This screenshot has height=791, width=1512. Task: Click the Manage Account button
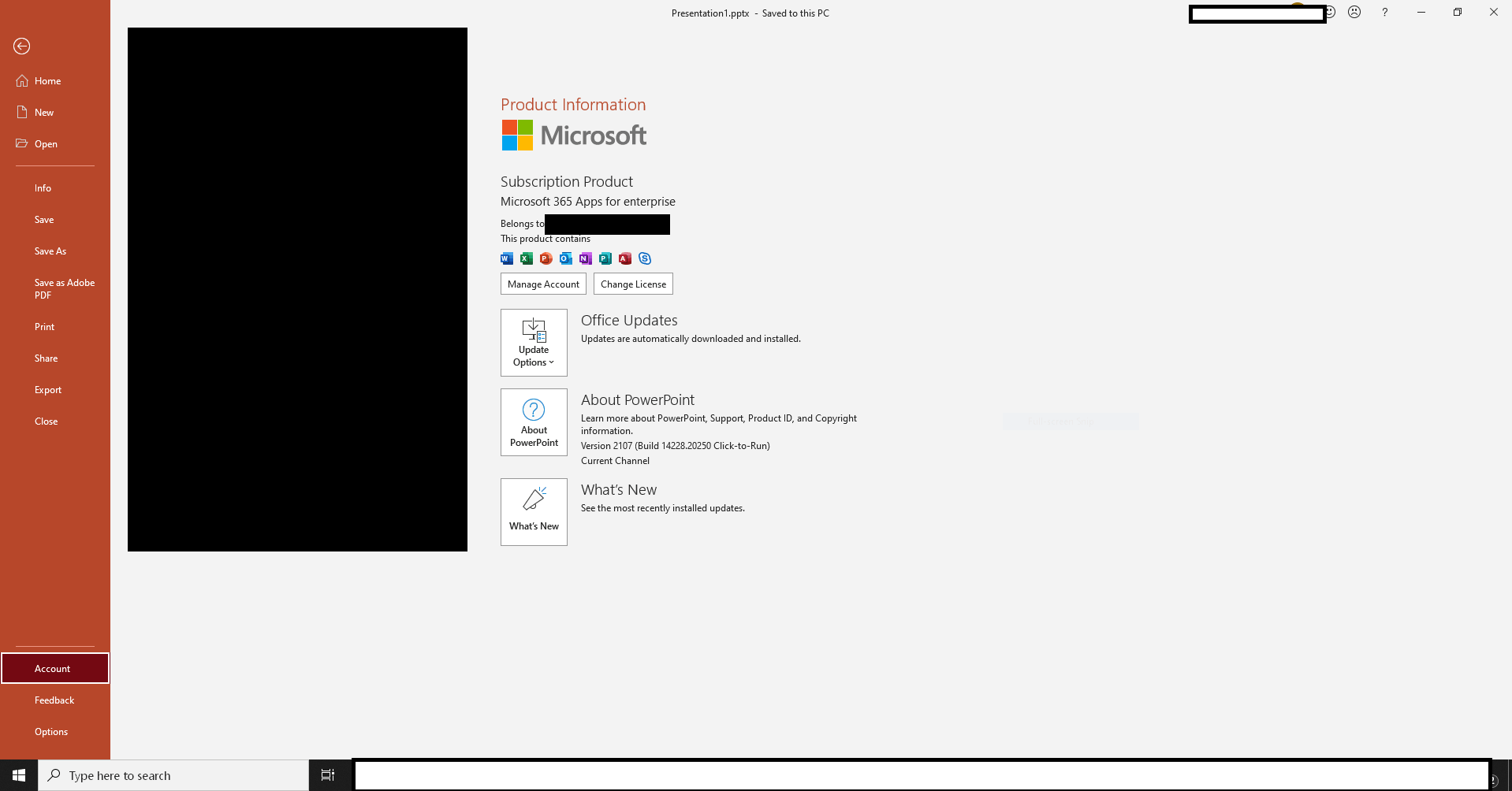[x=543, y=284]
